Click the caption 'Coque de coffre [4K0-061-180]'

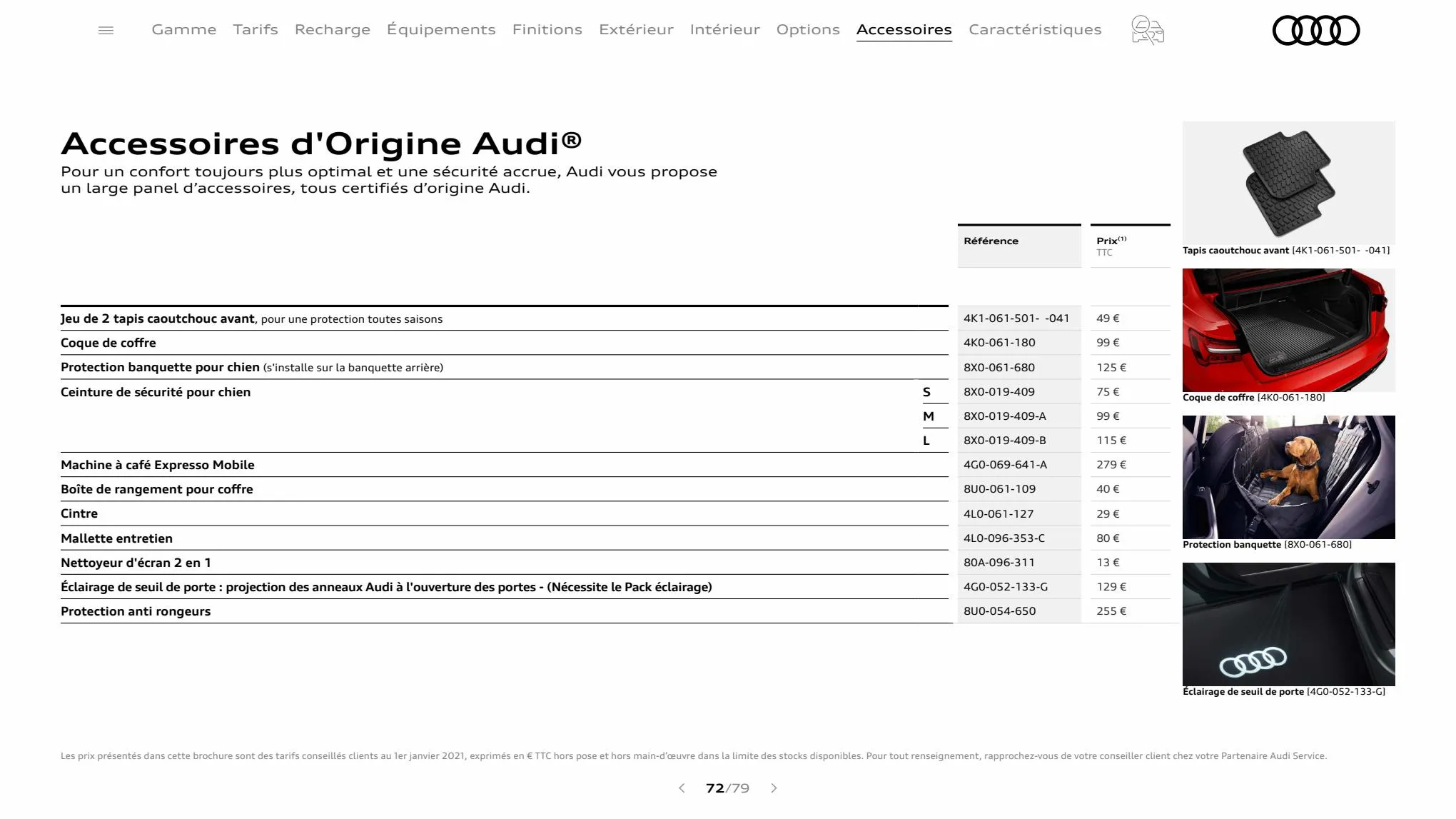(1253, 398)
